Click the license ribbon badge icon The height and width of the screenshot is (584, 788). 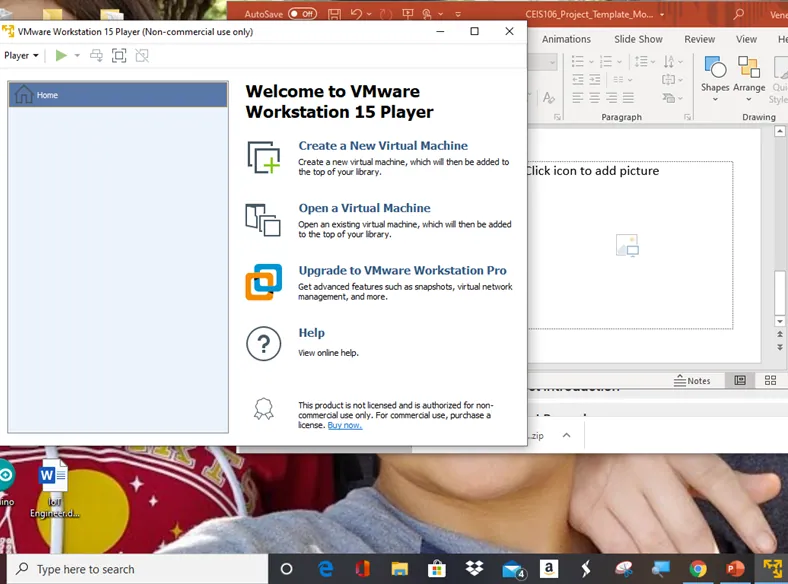263,409
